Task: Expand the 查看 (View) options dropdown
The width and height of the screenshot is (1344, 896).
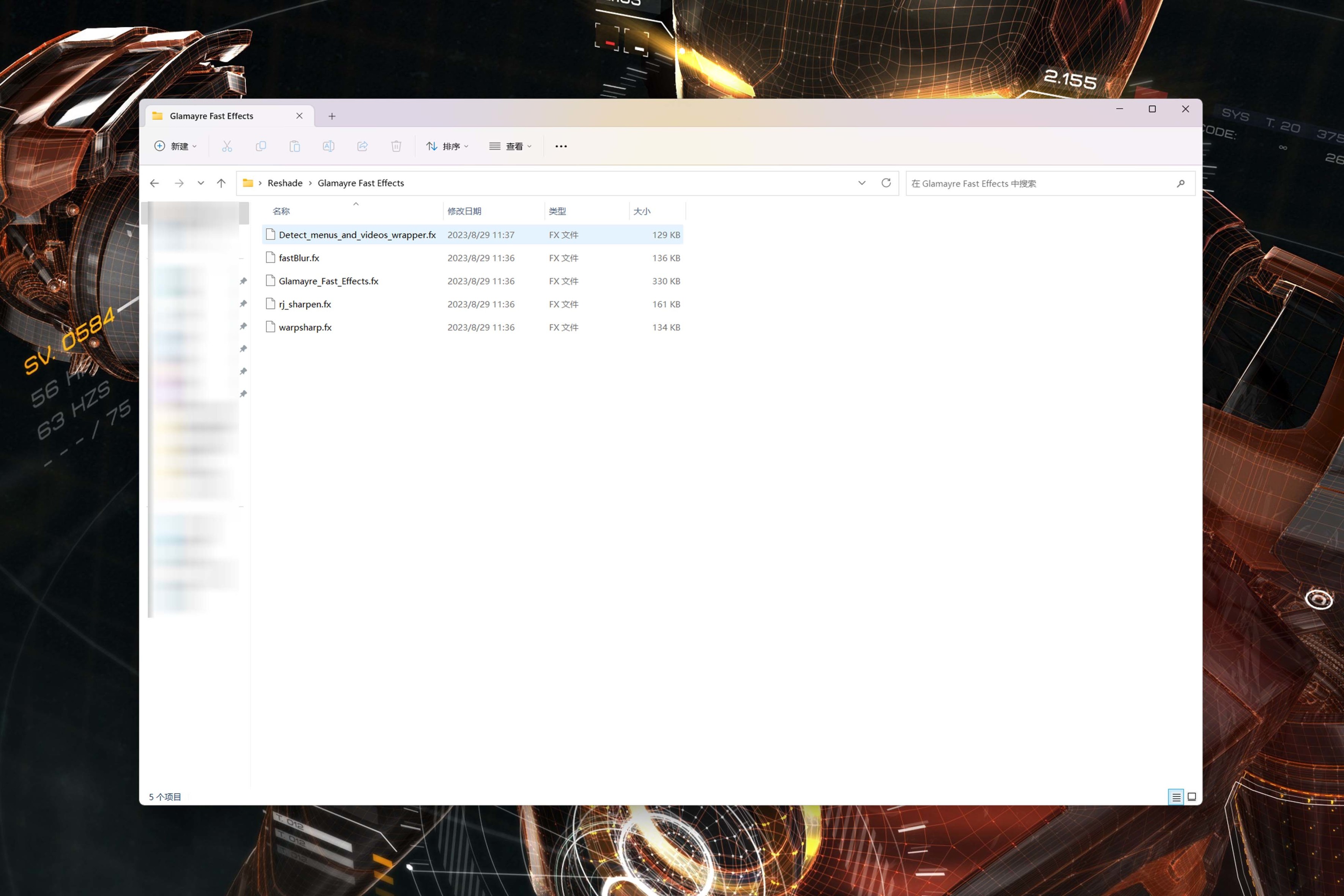Action: click(x=510, y=146)
